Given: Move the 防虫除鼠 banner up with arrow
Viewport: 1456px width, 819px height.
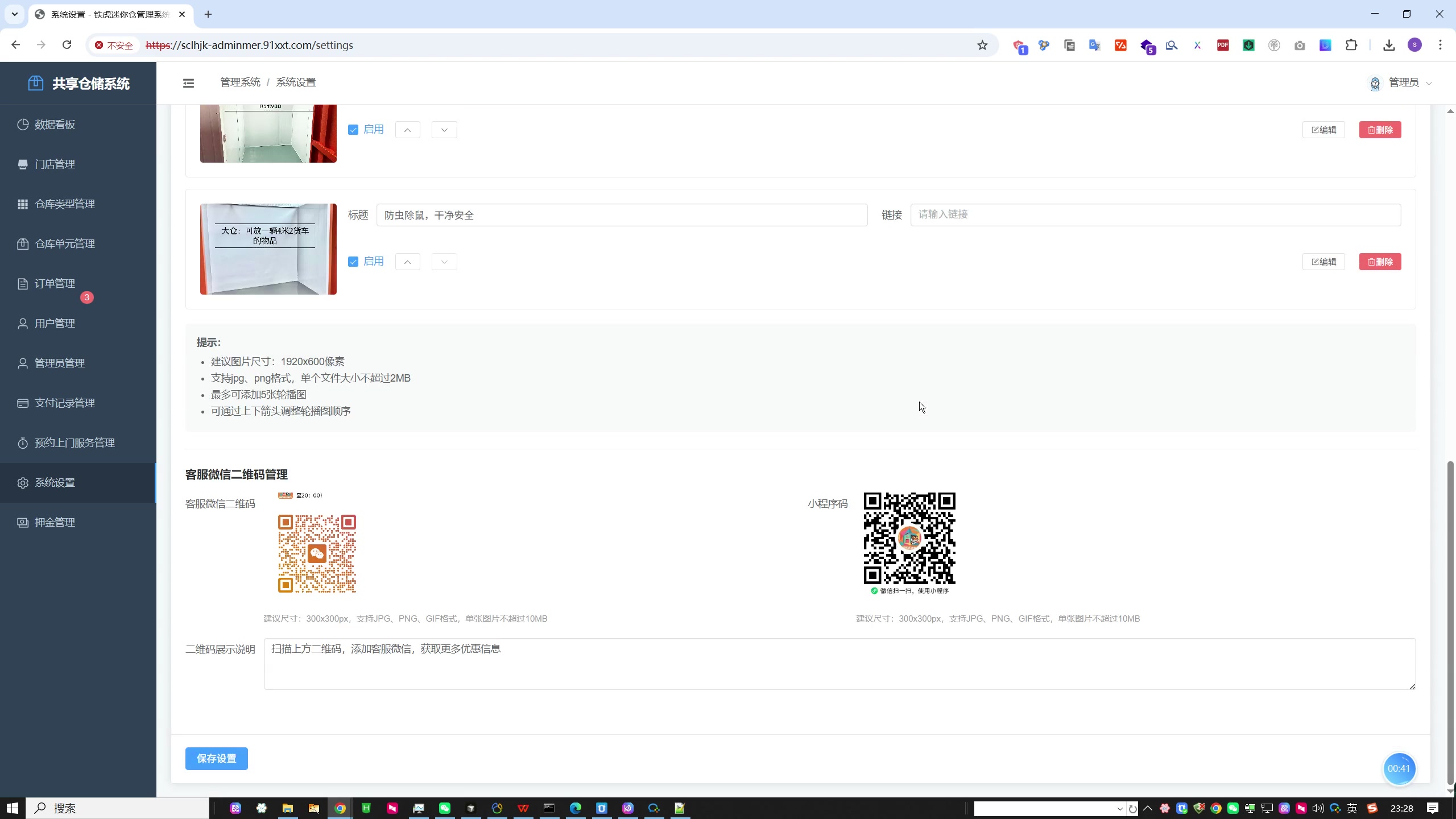Looking at the screenshot, I should (407, 261).
